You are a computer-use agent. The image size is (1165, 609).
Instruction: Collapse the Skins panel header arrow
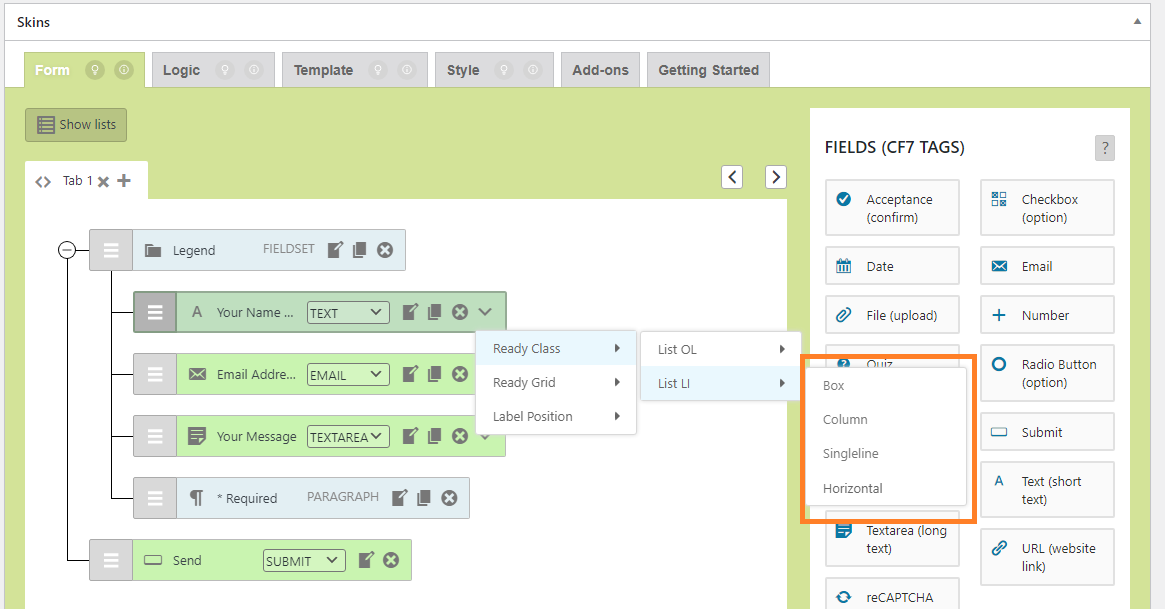(x=1137, y=21)
